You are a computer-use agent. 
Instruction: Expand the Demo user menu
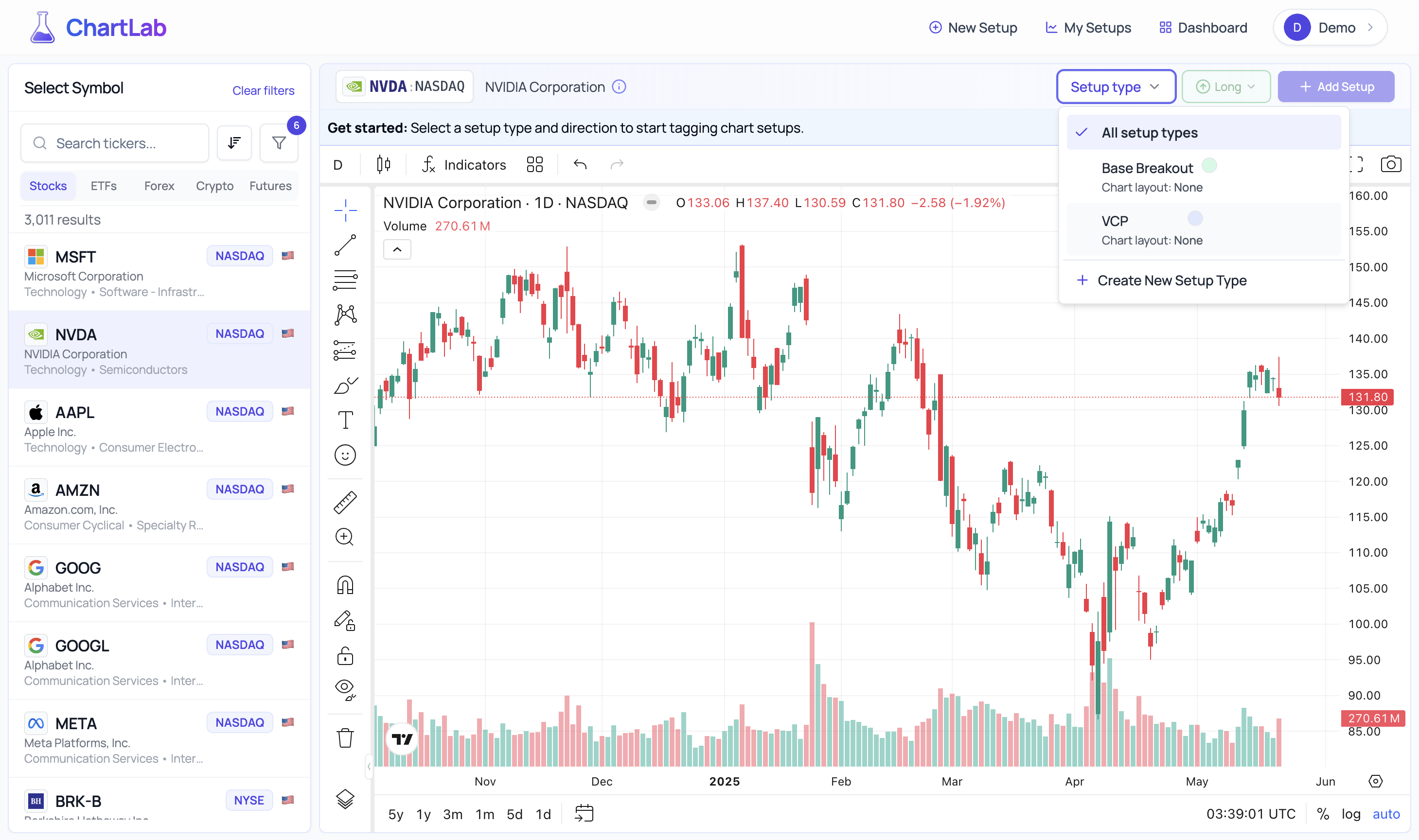pyautogui.click(x=1330, y=27)
